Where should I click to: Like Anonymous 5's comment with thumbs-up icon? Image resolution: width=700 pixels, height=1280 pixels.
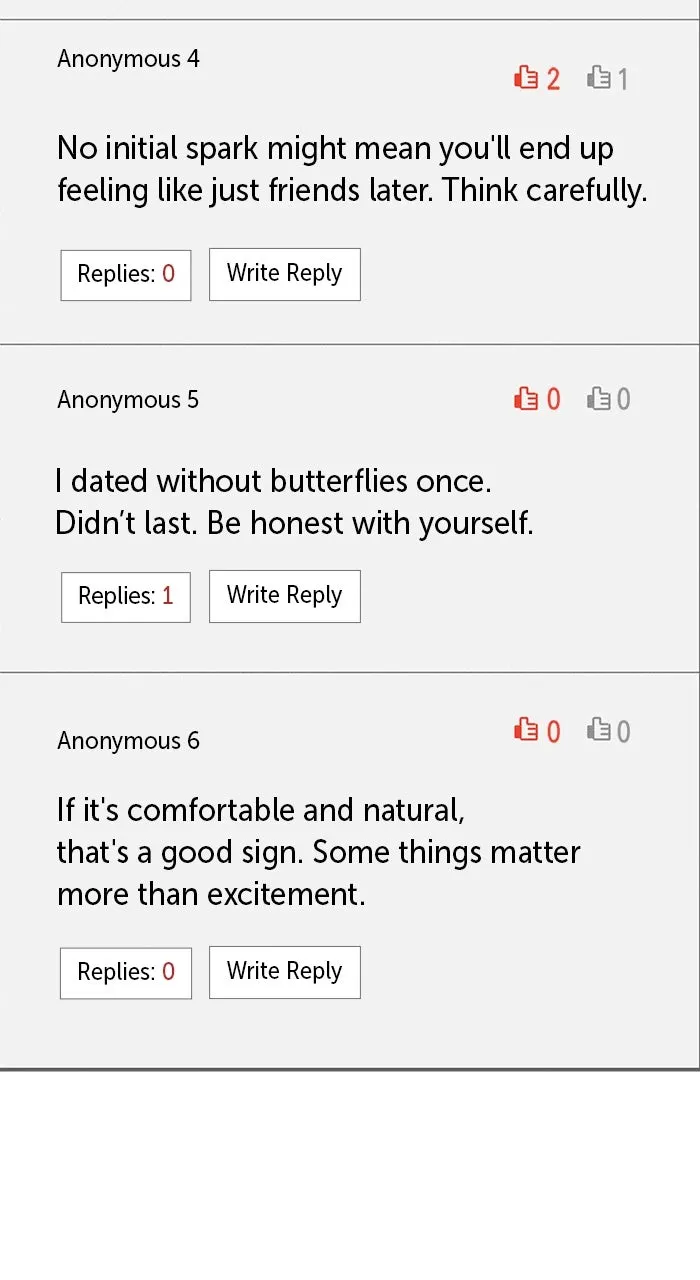(x=526, y=399)
